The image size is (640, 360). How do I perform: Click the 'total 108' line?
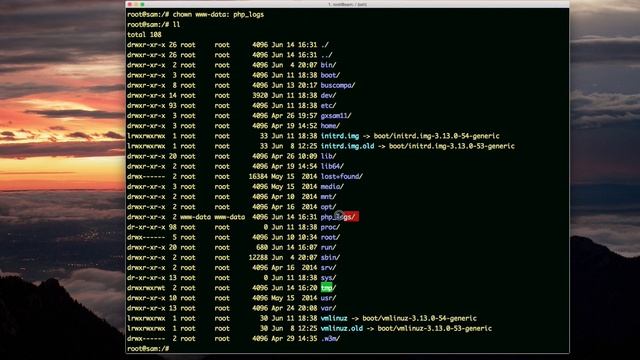144,35
